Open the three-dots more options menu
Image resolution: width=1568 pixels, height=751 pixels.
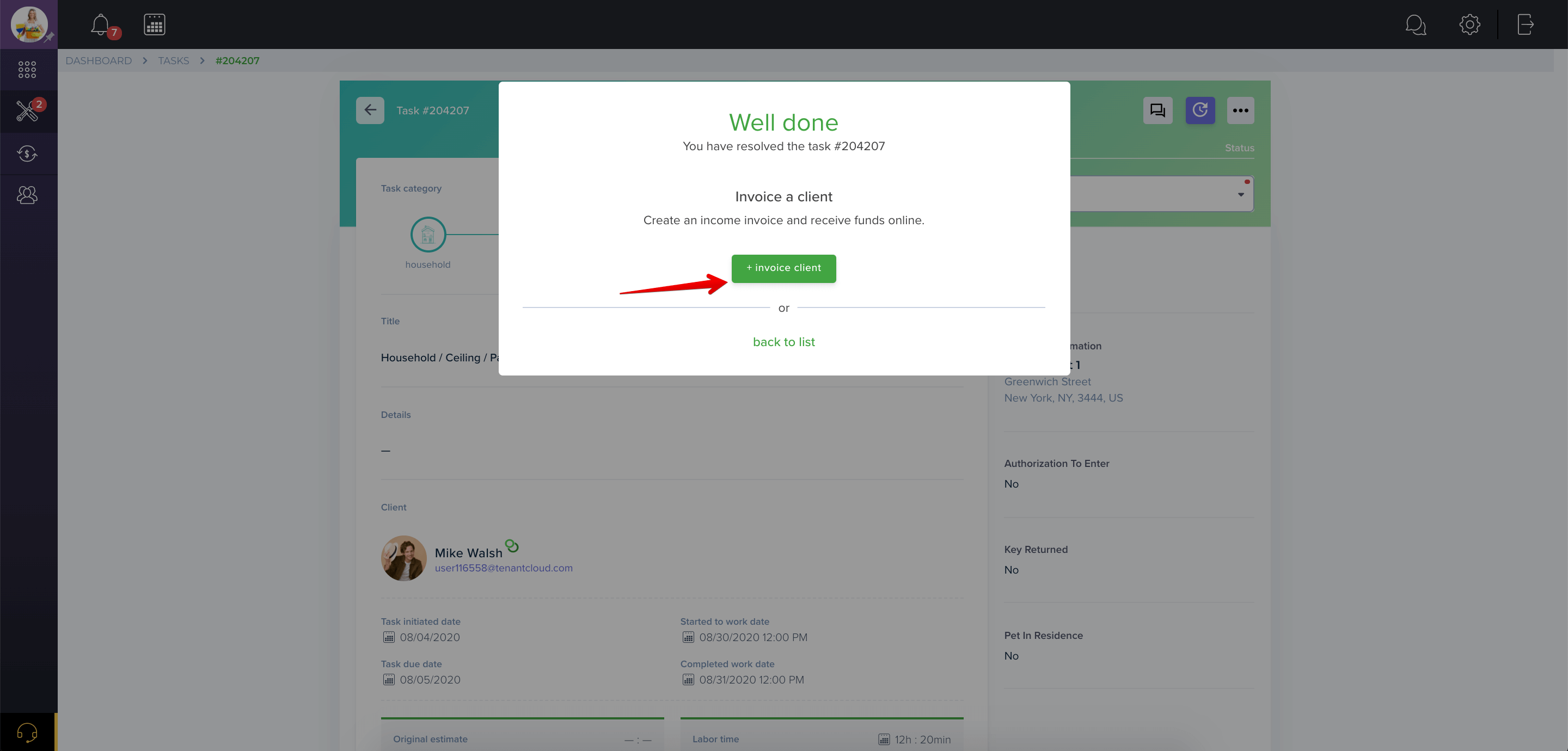(1241, 110)
